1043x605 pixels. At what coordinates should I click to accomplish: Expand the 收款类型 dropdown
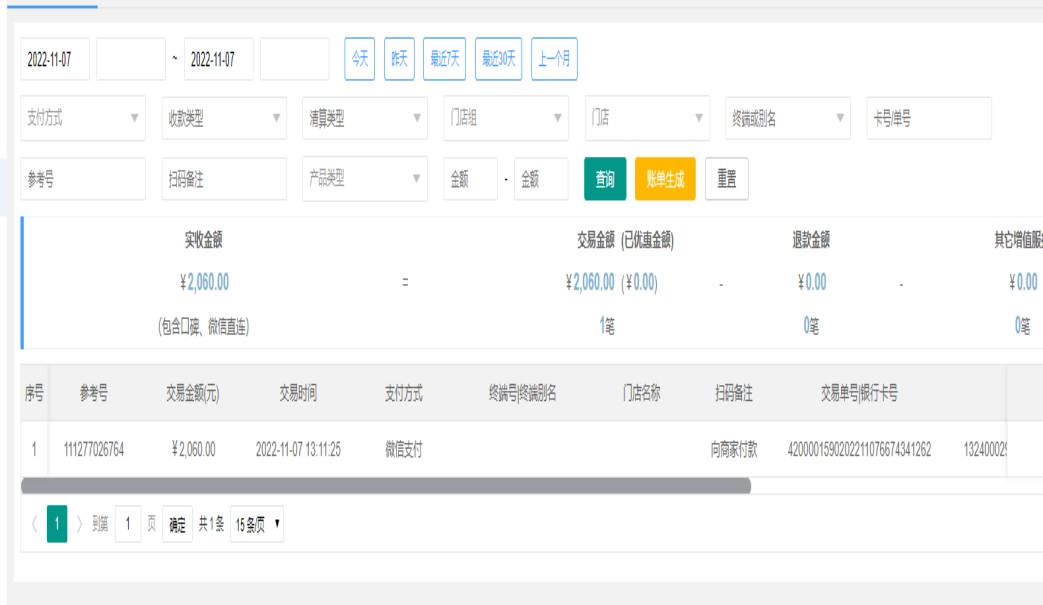click(x=224, y=118)
